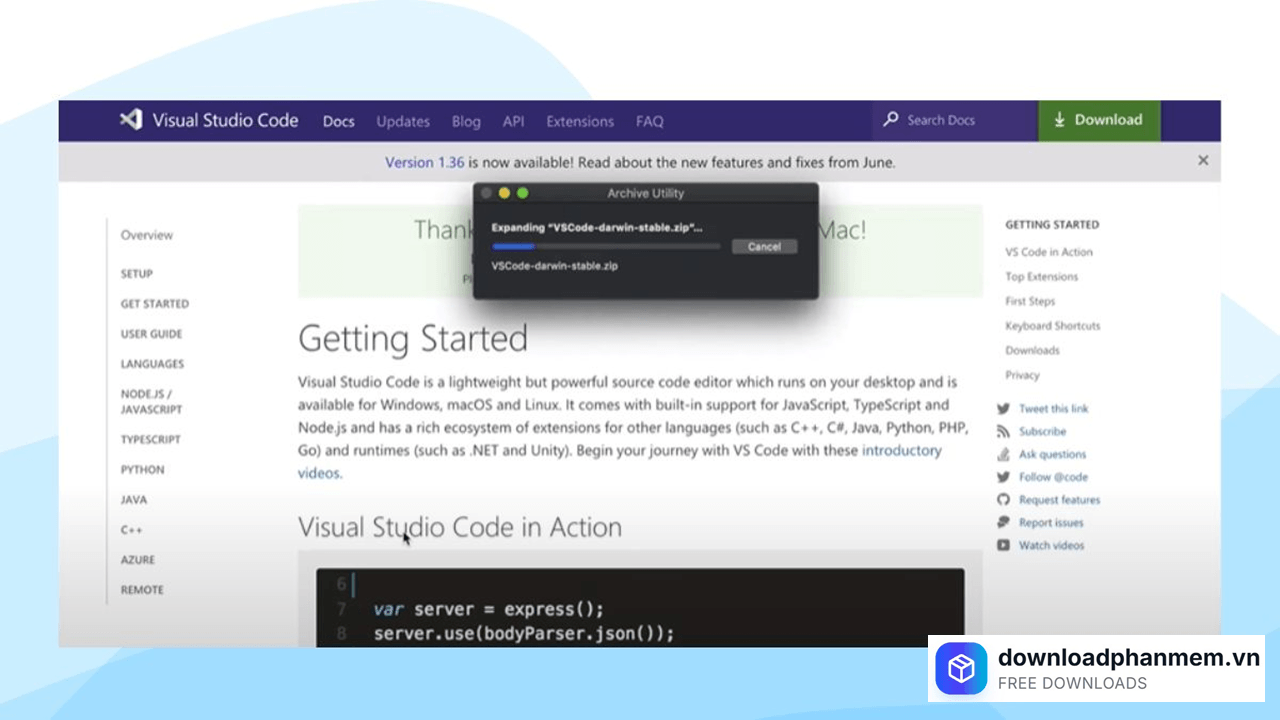
Task: Open the REMOTE sidebar section
Action: point(142,590)
